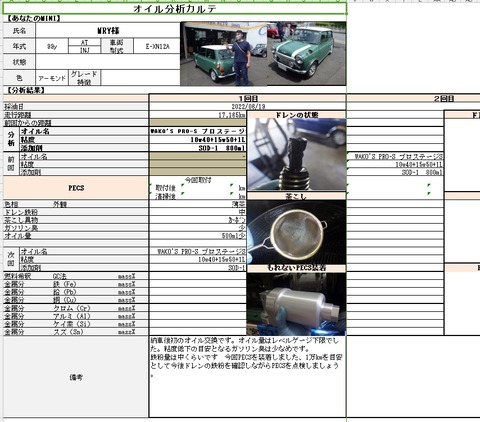Click the ケイ素（Si） metal row
Screen dimensions: 480x422
pyautogui.click(x=76, y=324)
